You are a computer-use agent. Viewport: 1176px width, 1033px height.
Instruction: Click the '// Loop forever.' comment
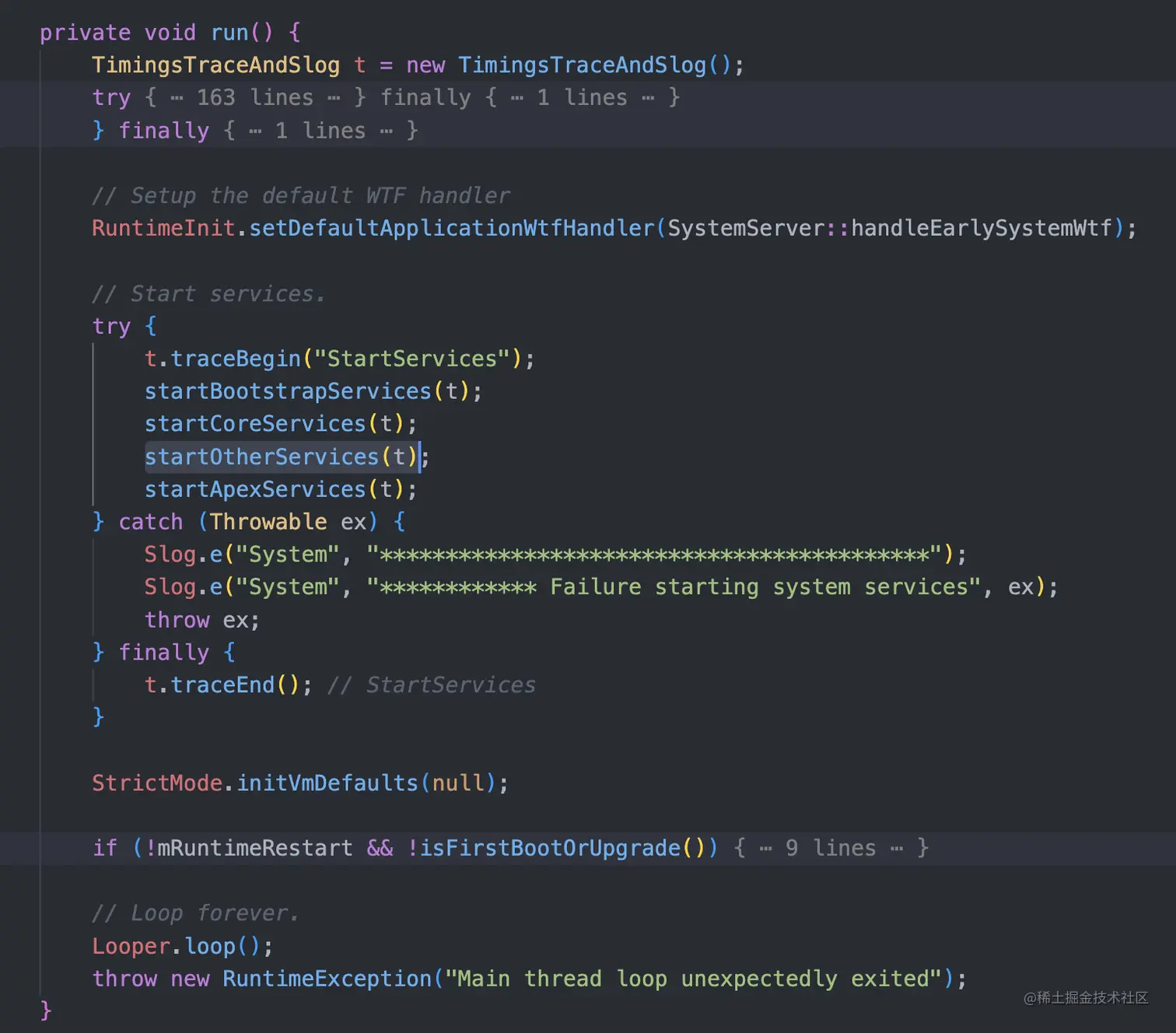pyautogui.click(x=195, y=913)
